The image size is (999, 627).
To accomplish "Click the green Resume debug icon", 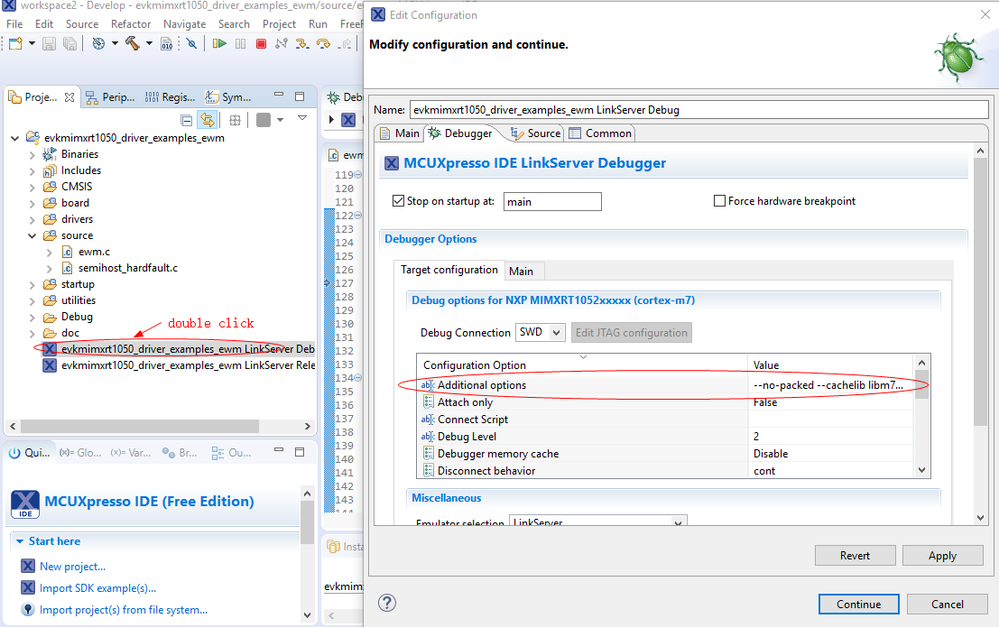I will [219, 43].
